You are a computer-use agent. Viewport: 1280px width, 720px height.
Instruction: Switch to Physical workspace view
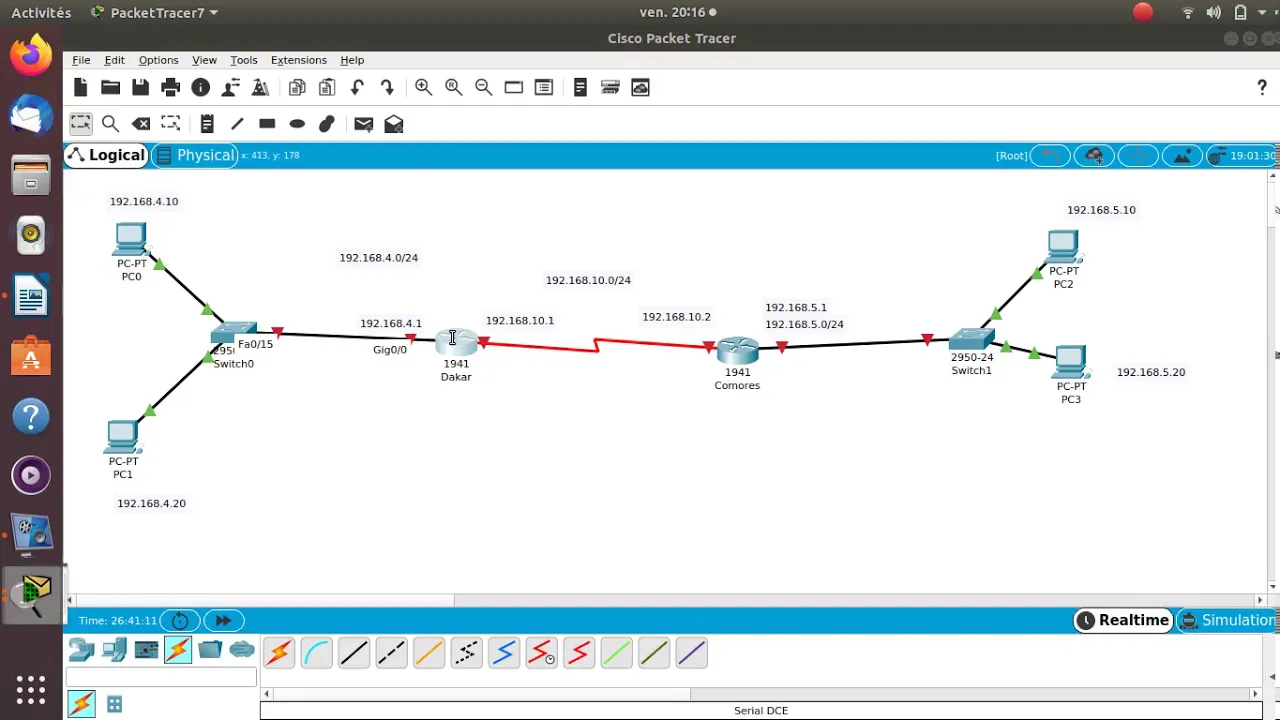click(195, 155)
